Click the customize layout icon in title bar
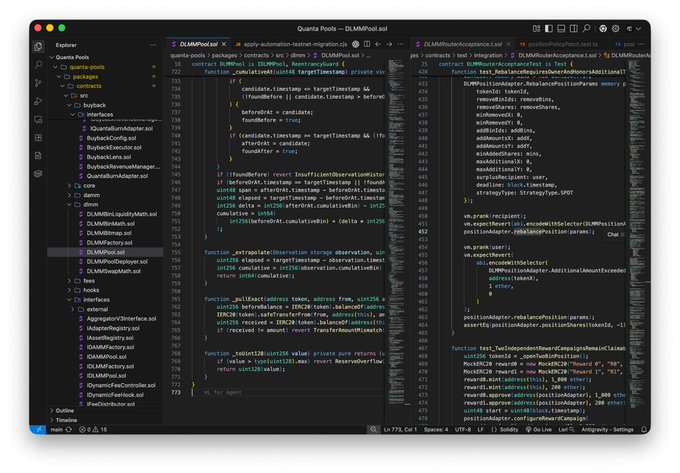680x473 pixels. [536, 29]
